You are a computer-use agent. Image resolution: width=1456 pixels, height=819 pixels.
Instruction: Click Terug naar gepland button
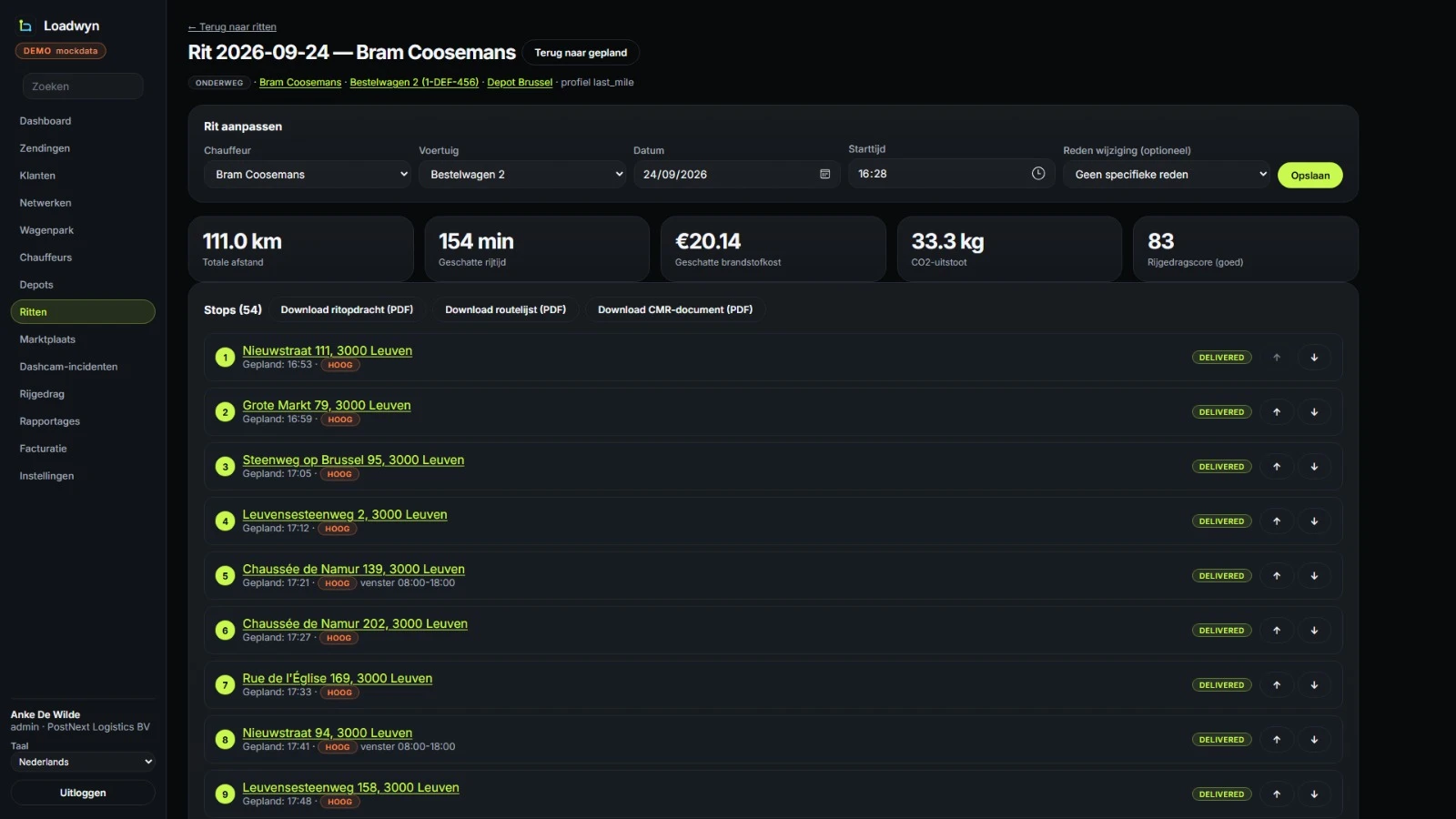click(581, 53)
